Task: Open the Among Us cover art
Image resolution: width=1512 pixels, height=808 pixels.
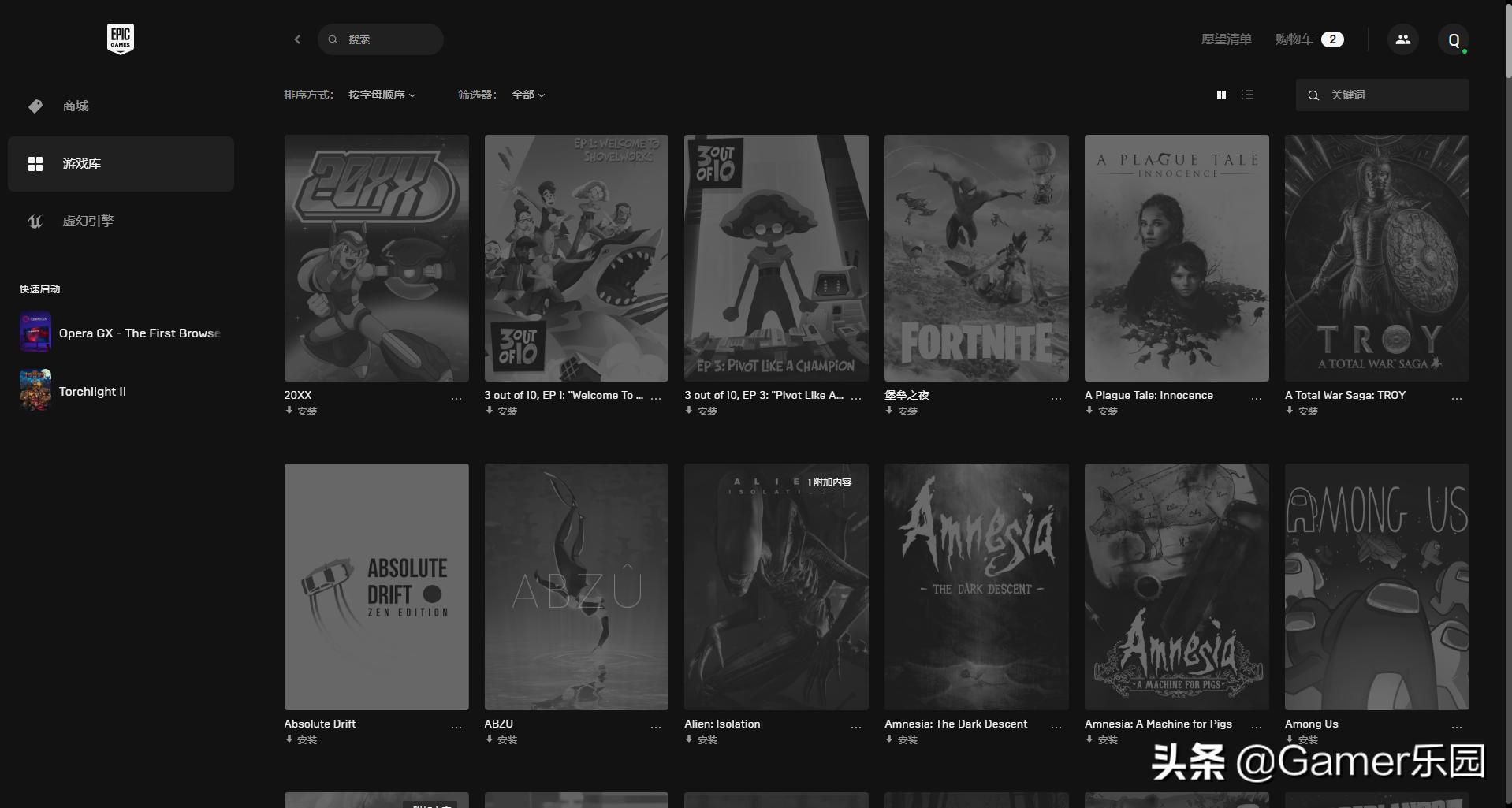Action: point(1377,586)
